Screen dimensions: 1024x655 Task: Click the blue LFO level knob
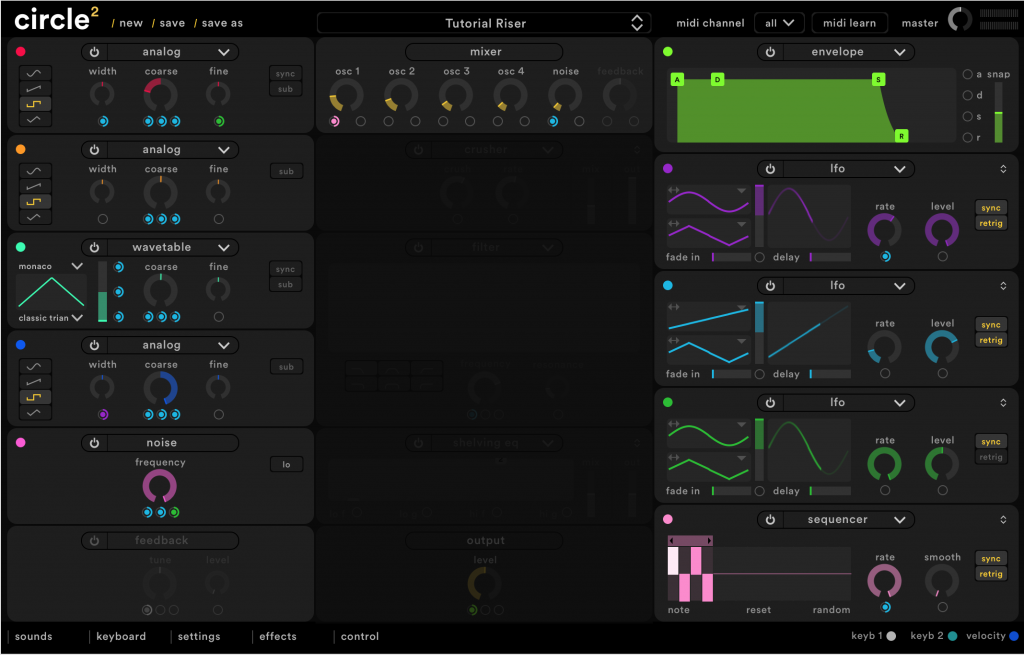942,347
